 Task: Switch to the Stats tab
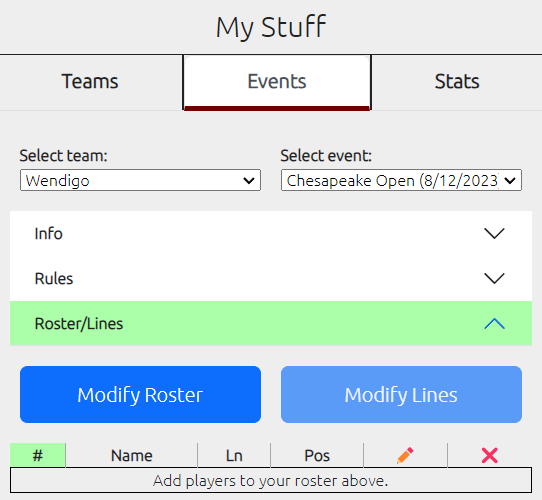coord(457,82)
